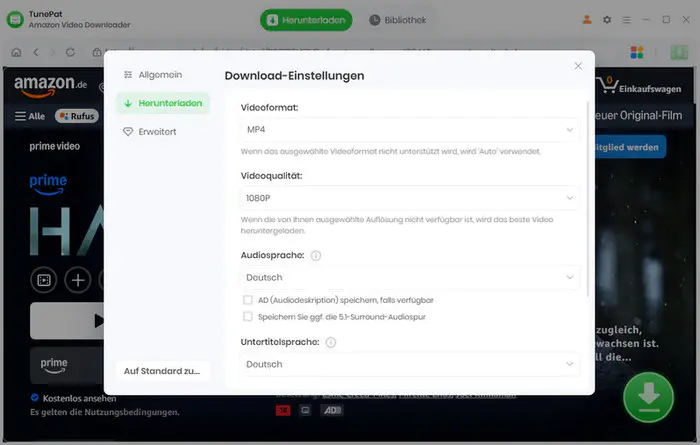Click the Audiosprache info icon
The image size is (700, 445).
point(316,255)
